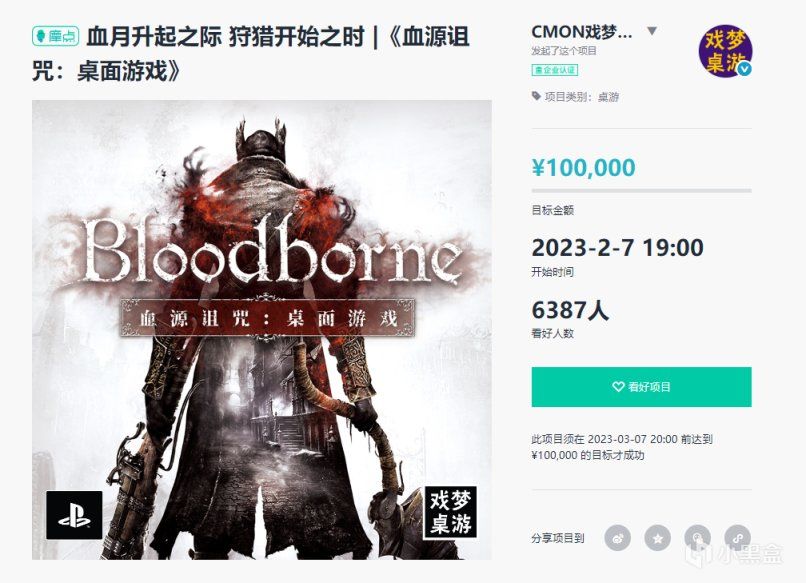This screenshot has width=806, height=583.
Task: Click the star share icon
Action: (658, 536)
